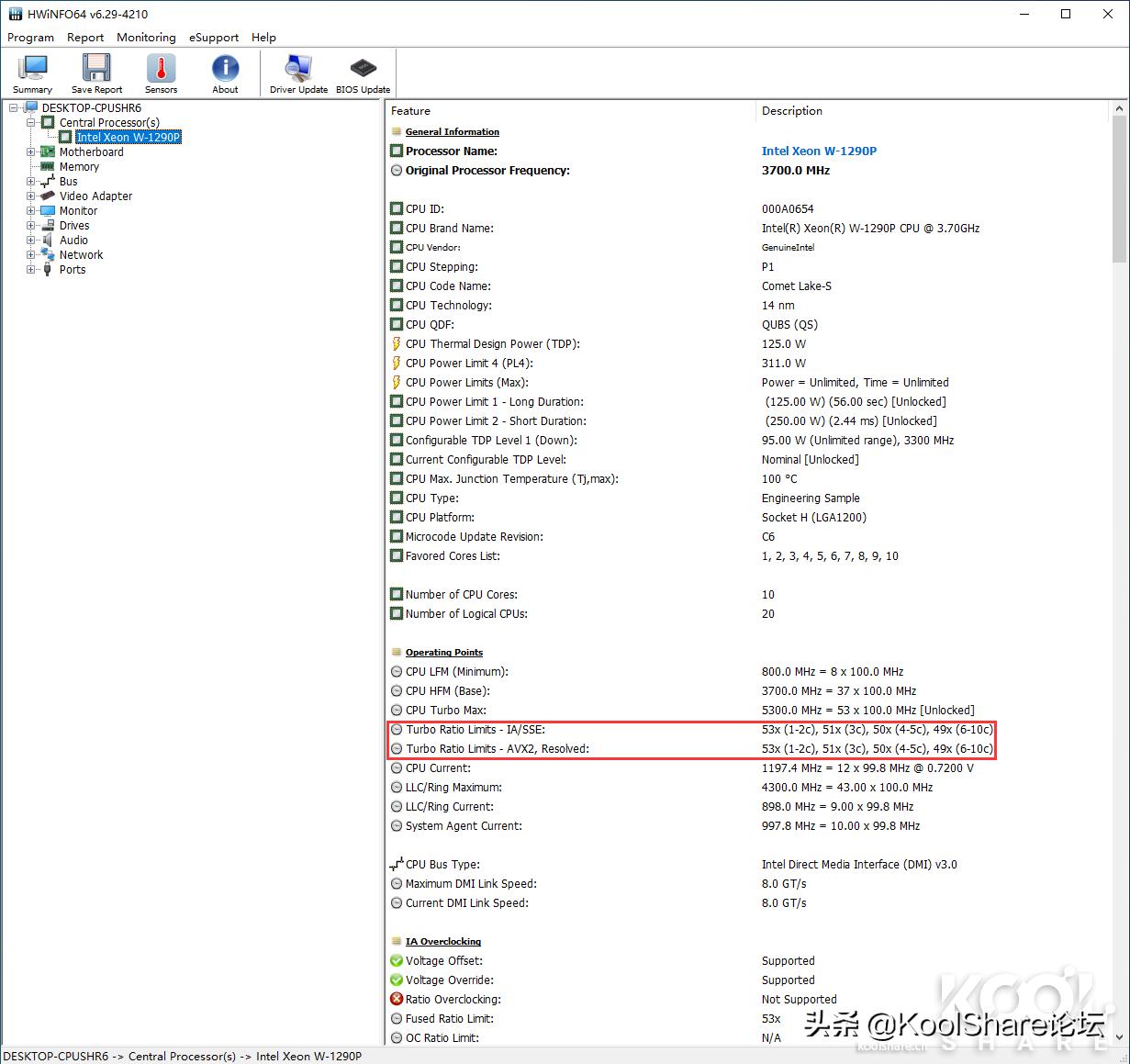The width and height of the screenshot is (1130, 1064).
Task: Expand the Ports tree node
Action: [x=30, y=270]
